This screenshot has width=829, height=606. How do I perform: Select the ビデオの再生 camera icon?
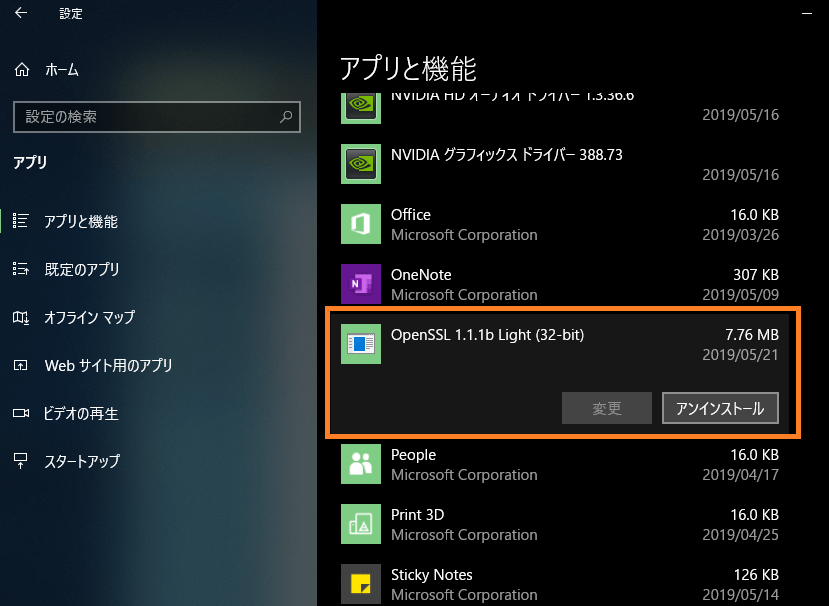21,413
